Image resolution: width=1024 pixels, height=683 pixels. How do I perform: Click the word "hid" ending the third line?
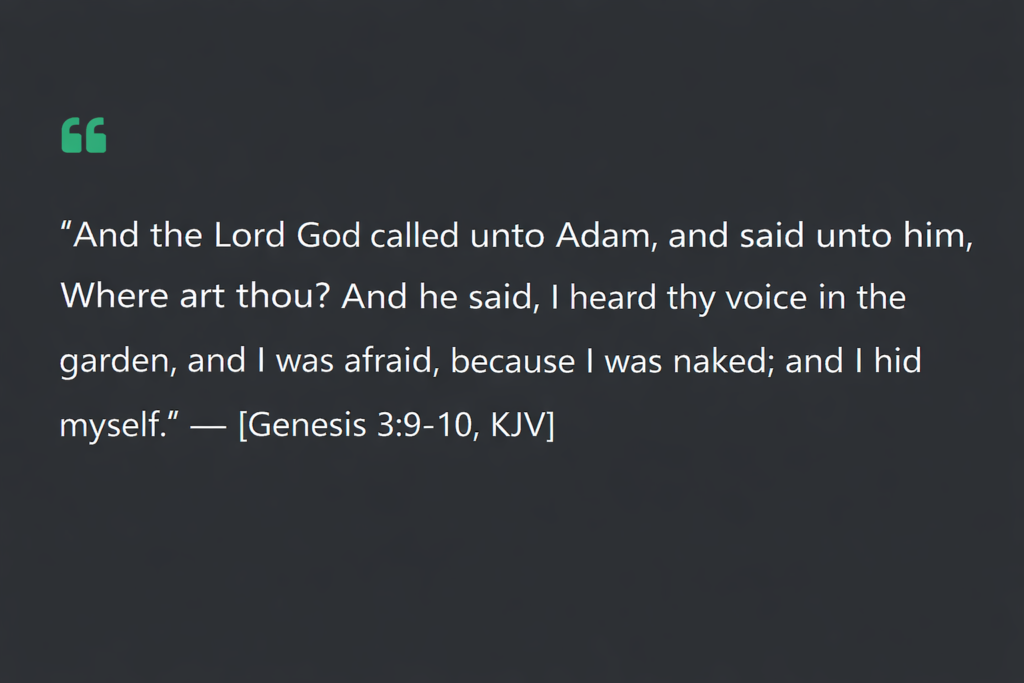coord(897,361)
